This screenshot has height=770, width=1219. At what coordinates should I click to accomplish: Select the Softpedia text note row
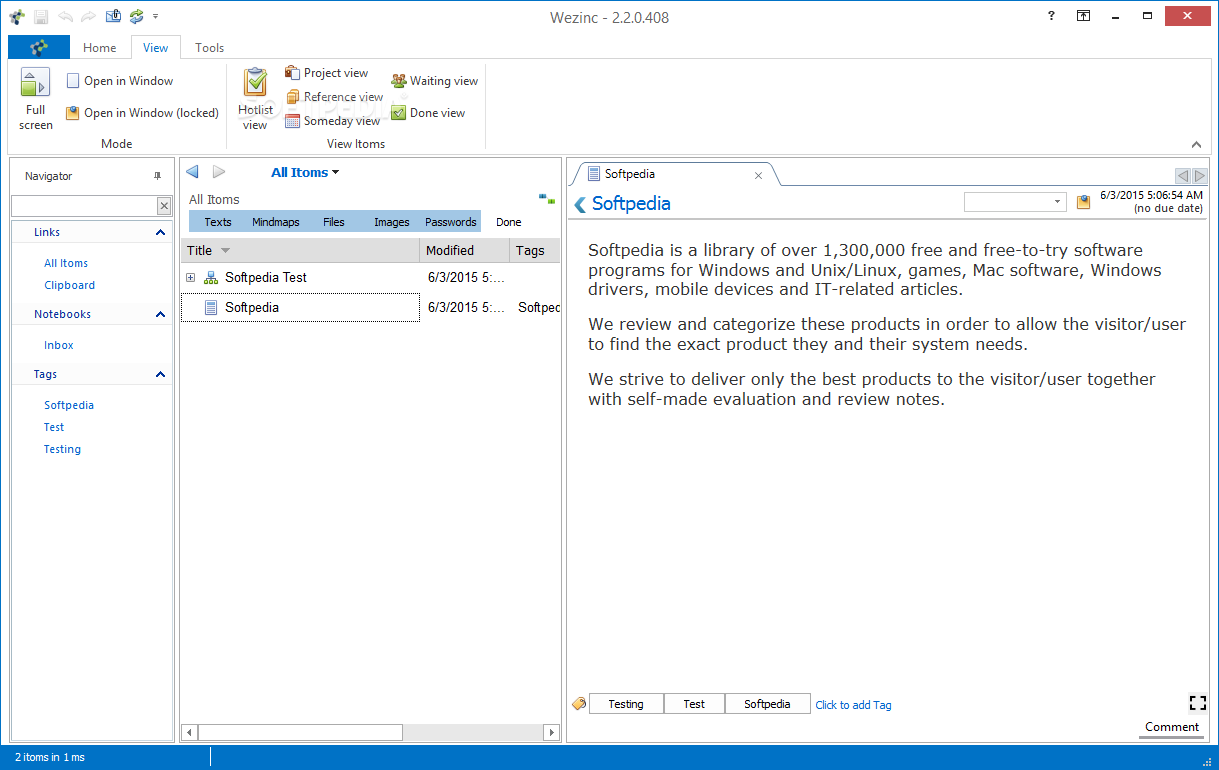pos(371,307)
